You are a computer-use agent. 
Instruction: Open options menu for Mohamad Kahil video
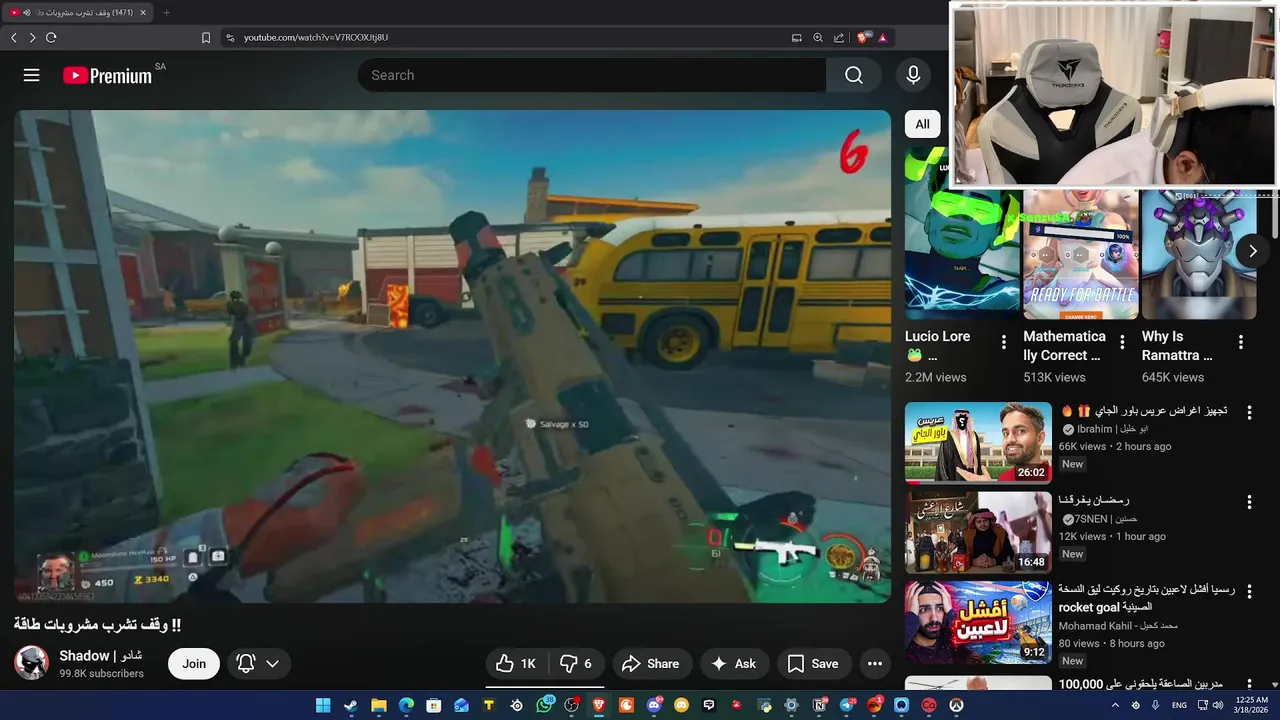tap(1249, 592)
